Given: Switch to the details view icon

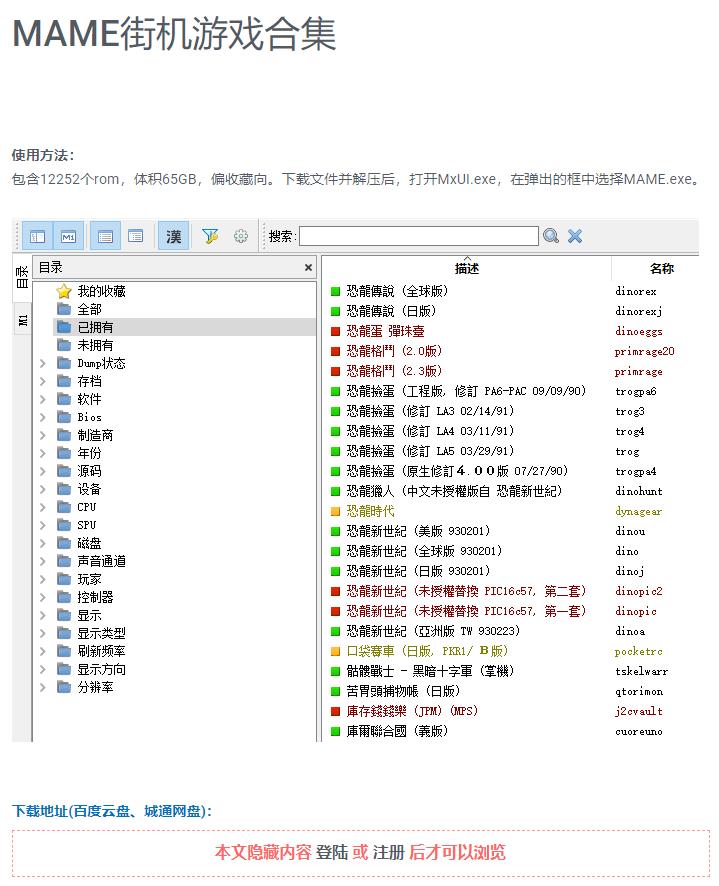Looking at the screenshot, I should pos(135,237).
